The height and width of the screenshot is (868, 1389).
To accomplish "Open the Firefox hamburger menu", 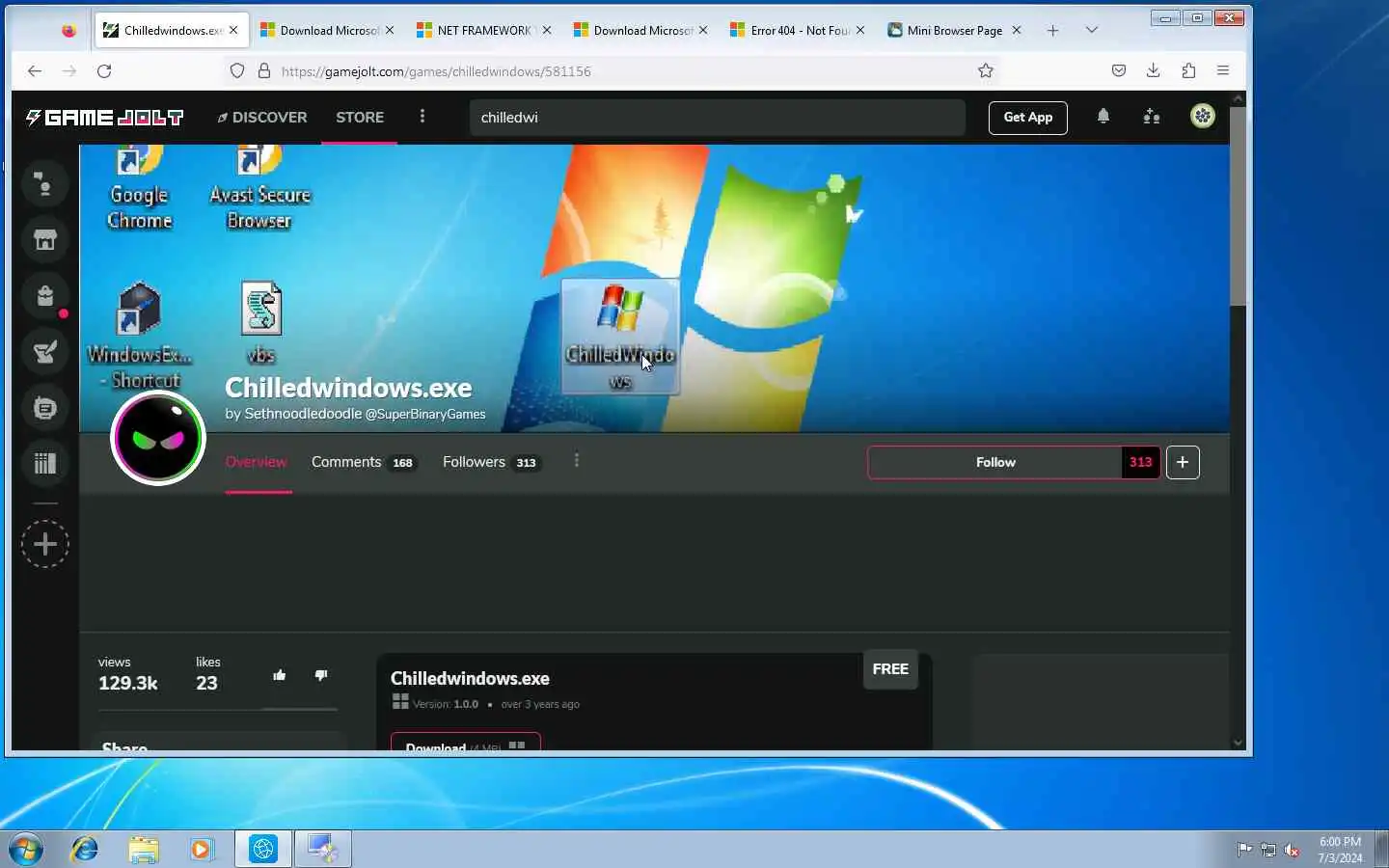I will pyautogui.click(x=1223, y=70).
